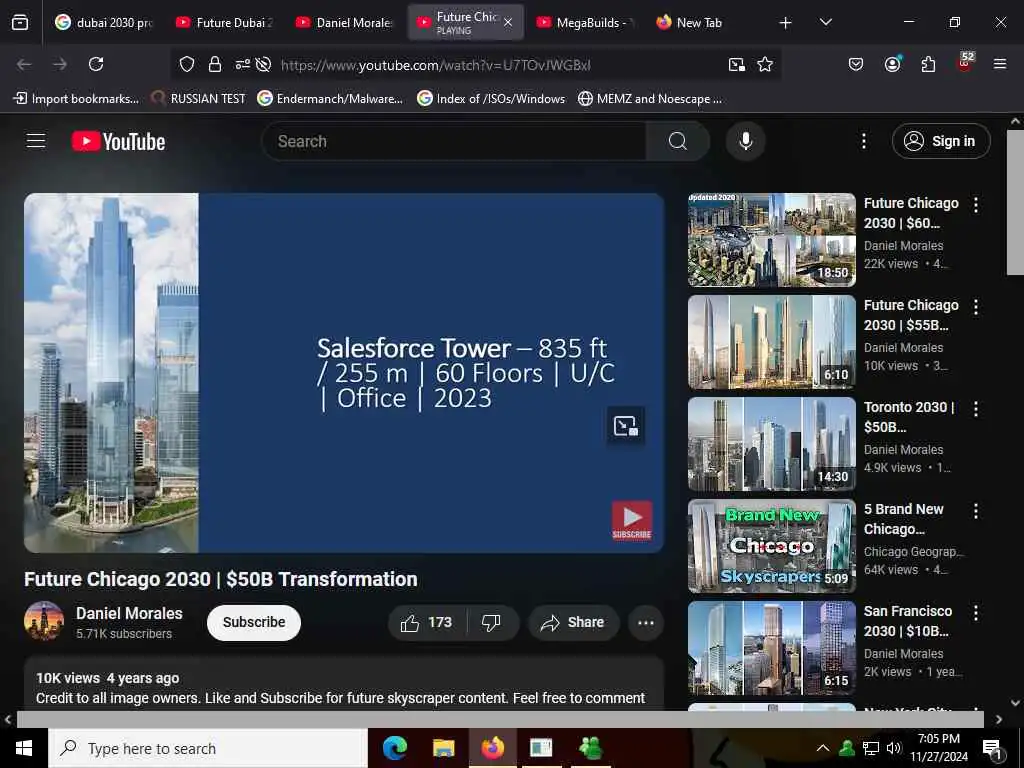
Task: Open the Firefox application menu
Action: click(1000, 64)
